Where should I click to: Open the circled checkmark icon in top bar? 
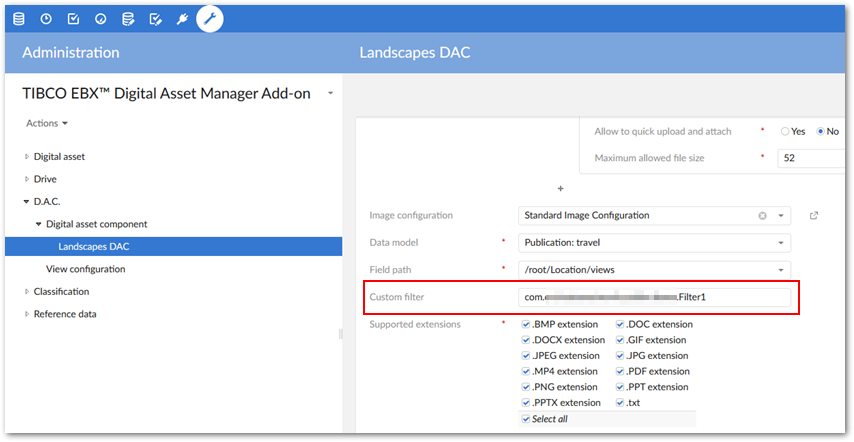tap(100, 20)
